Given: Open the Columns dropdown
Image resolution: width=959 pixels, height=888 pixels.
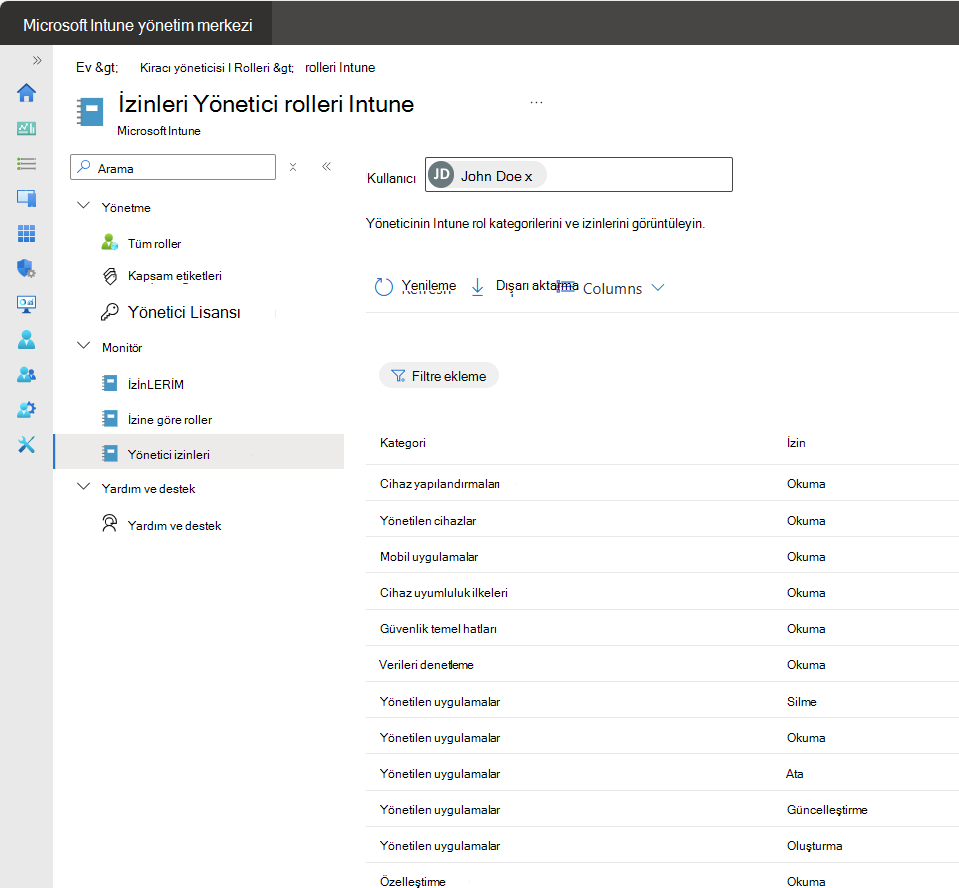Looking at the screenshot, I should click(x=612, y=288).
